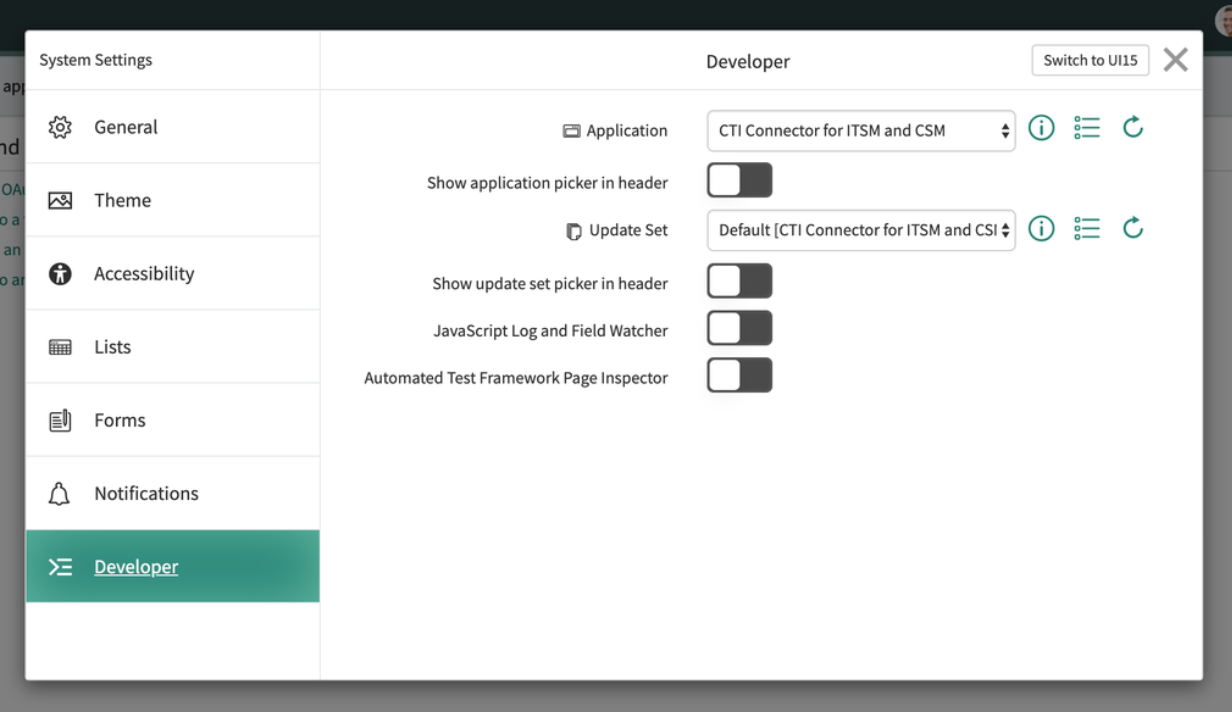Toggle Show update set picker in header
The image size is (1232, 714).
pos(740,280)
